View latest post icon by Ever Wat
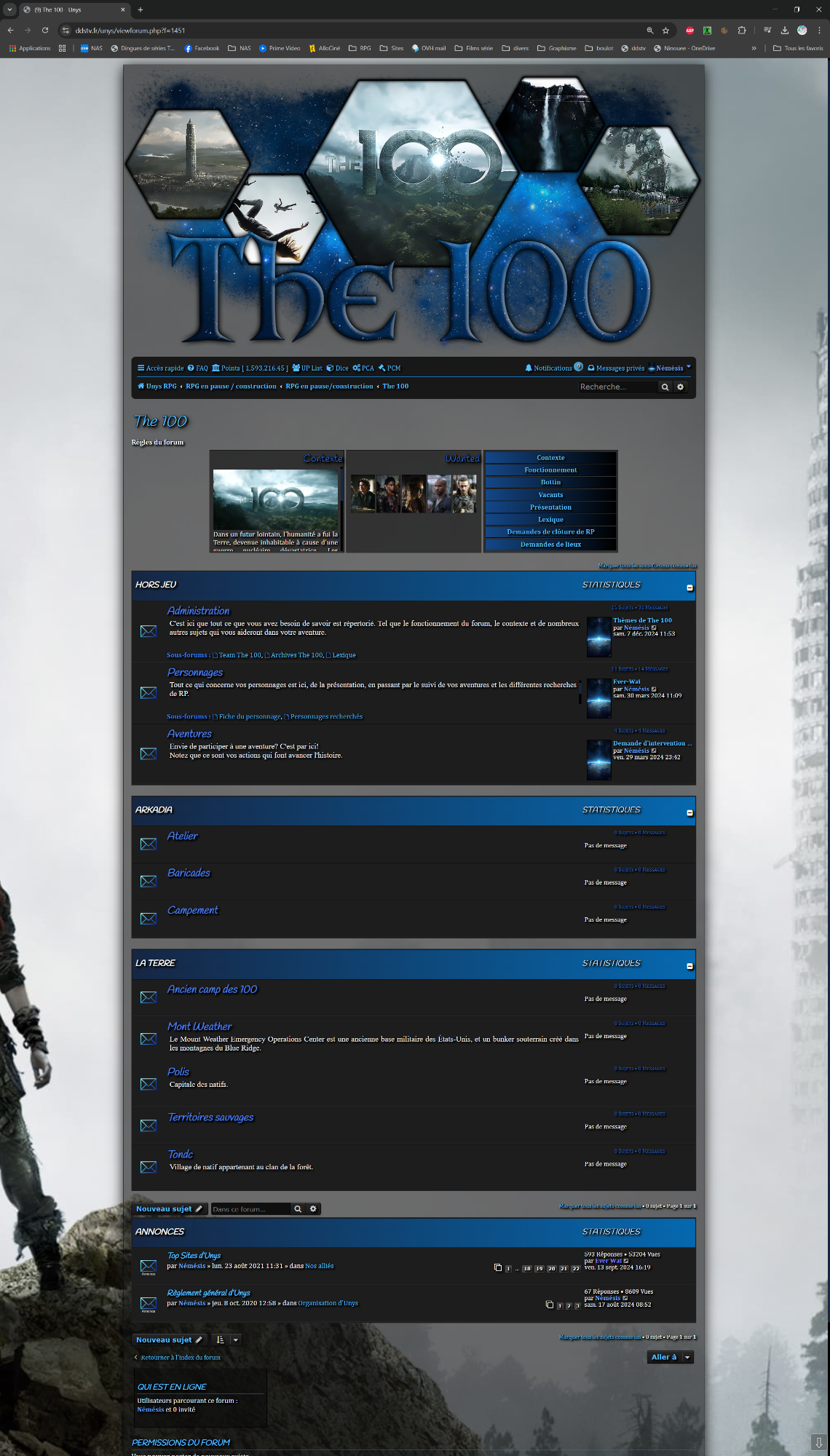This screenshot has width=830, height=1456. [625, 1261]
